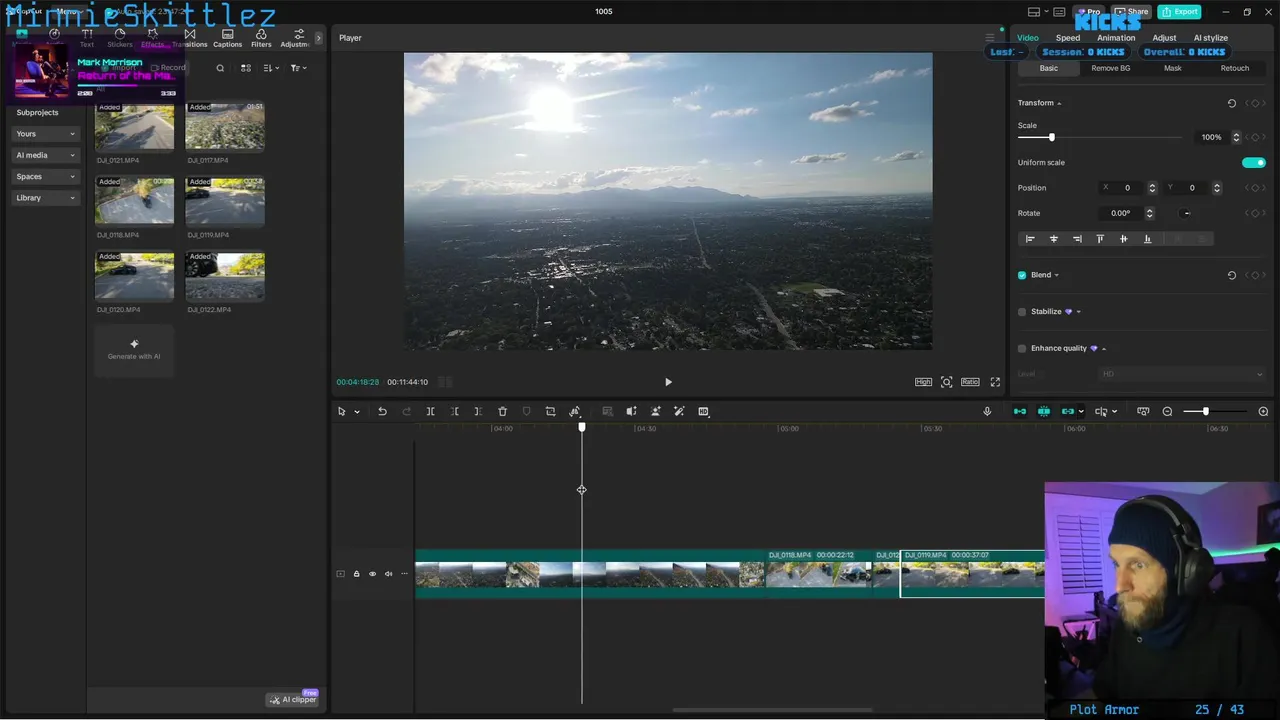Redo the last undone edit
The width and height of the screenshot is (1280, 720).
tap(406, 411)
